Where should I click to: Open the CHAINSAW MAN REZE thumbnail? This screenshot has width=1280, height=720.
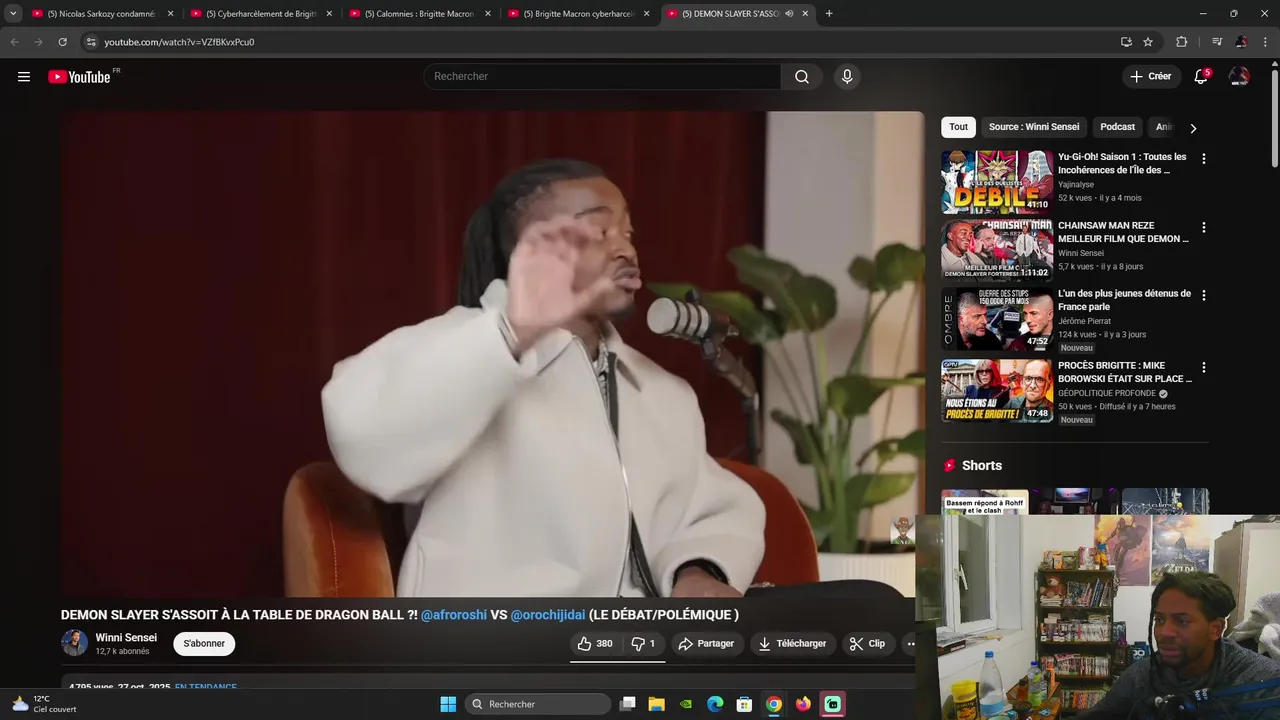coord(997,250)
